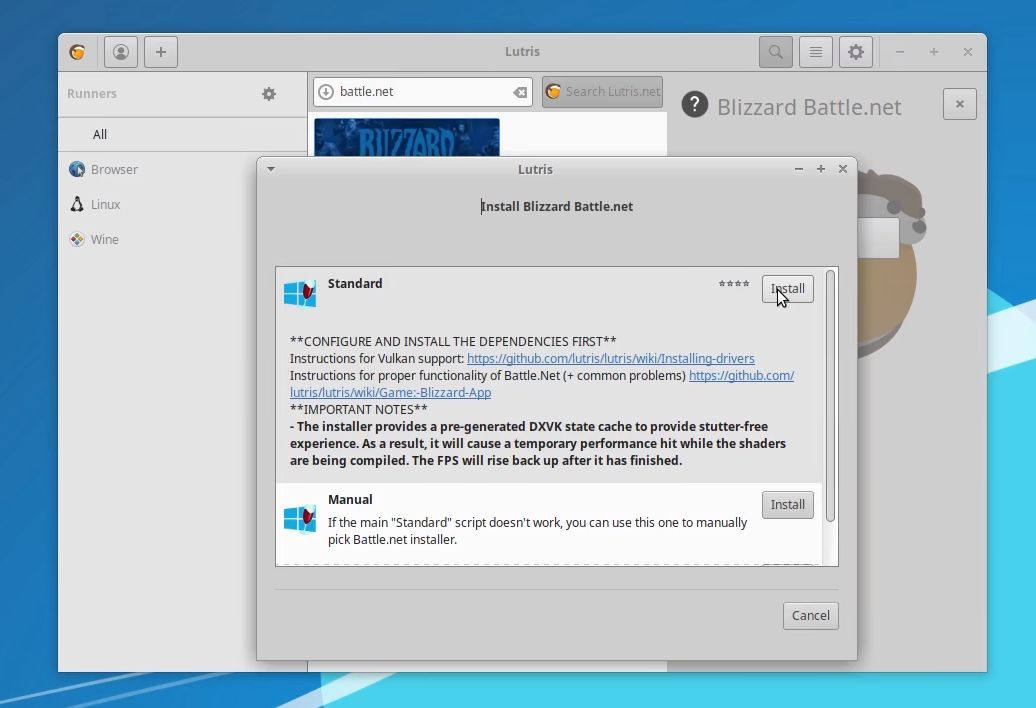The image size is (1036, 708).
Task: Click the Wine runner icon
Action: click(x=77, y=239)
